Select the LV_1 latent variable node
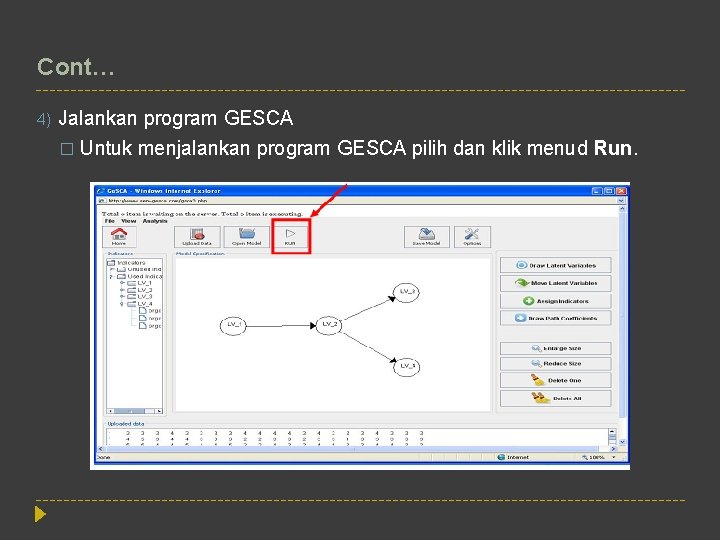720x540 pixels. point(233,326)
